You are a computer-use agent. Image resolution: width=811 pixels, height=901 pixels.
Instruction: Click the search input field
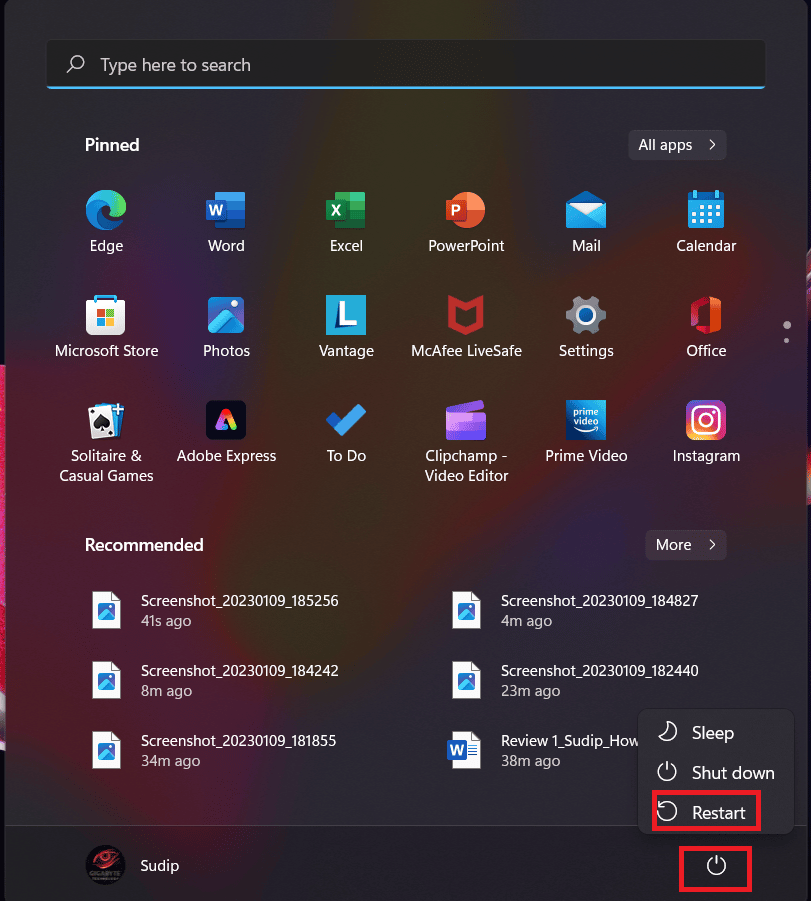coord(405,64)
